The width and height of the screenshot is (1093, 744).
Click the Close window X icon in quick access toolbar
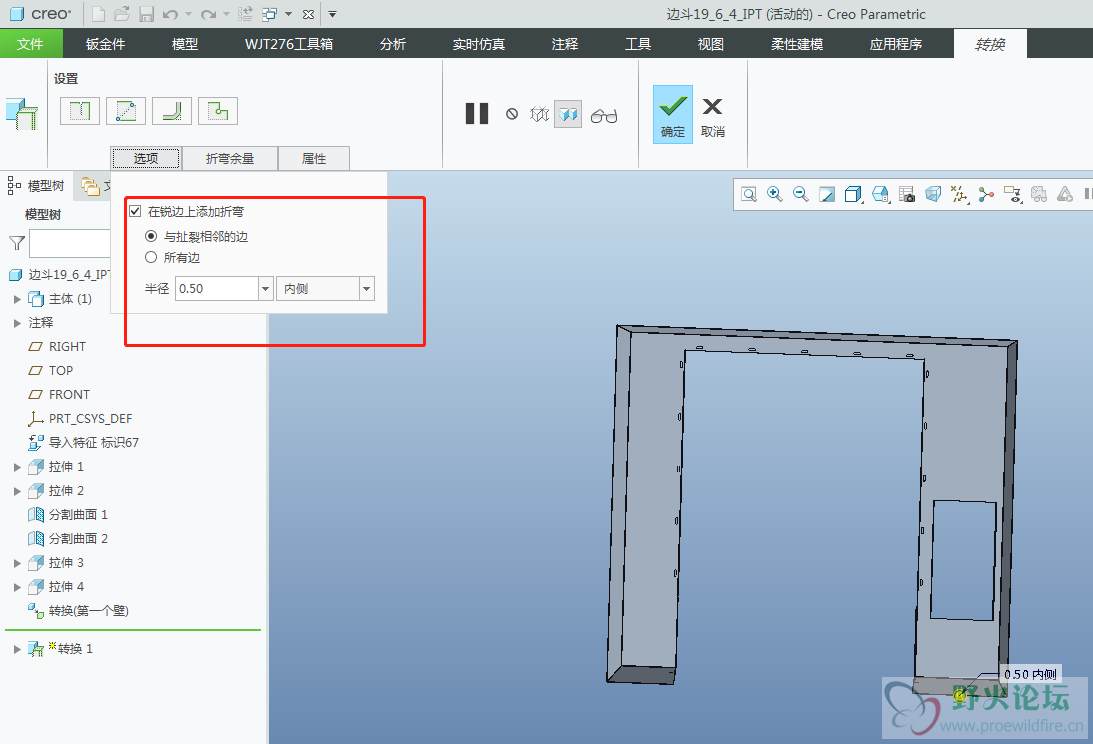click(308, 14)
